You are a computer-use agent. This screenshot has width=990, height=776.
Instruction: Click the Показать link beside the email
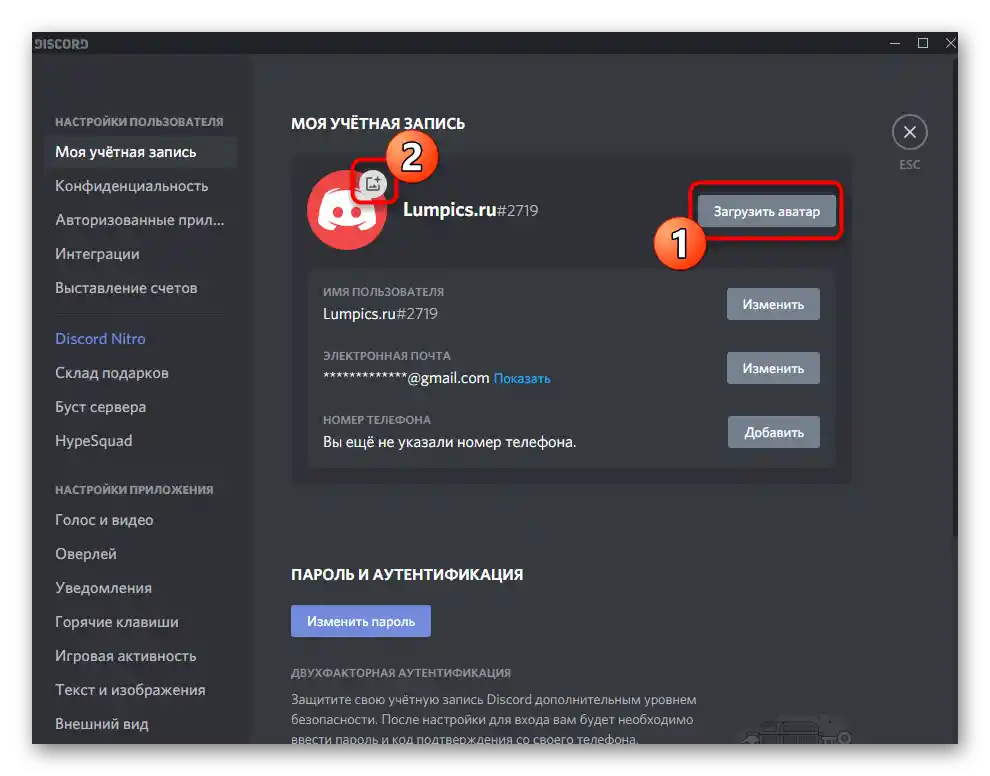coord(522,379)
